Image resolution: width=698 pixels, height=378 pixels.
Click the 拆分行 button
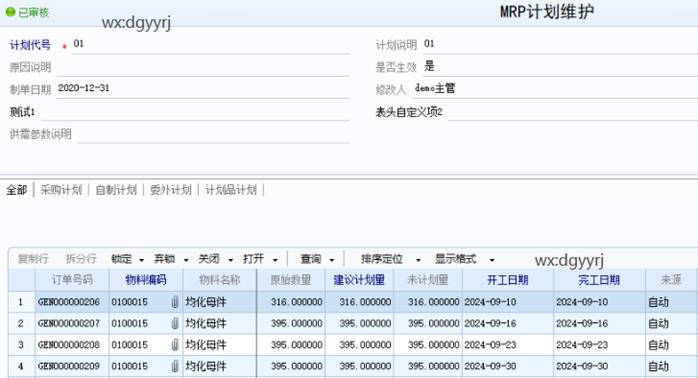coord(81,259)
